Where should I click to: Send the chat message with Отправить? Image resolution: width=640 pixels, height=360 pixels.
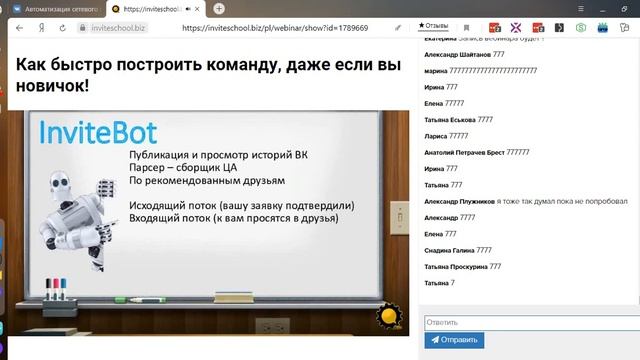(x=454, y=340)
